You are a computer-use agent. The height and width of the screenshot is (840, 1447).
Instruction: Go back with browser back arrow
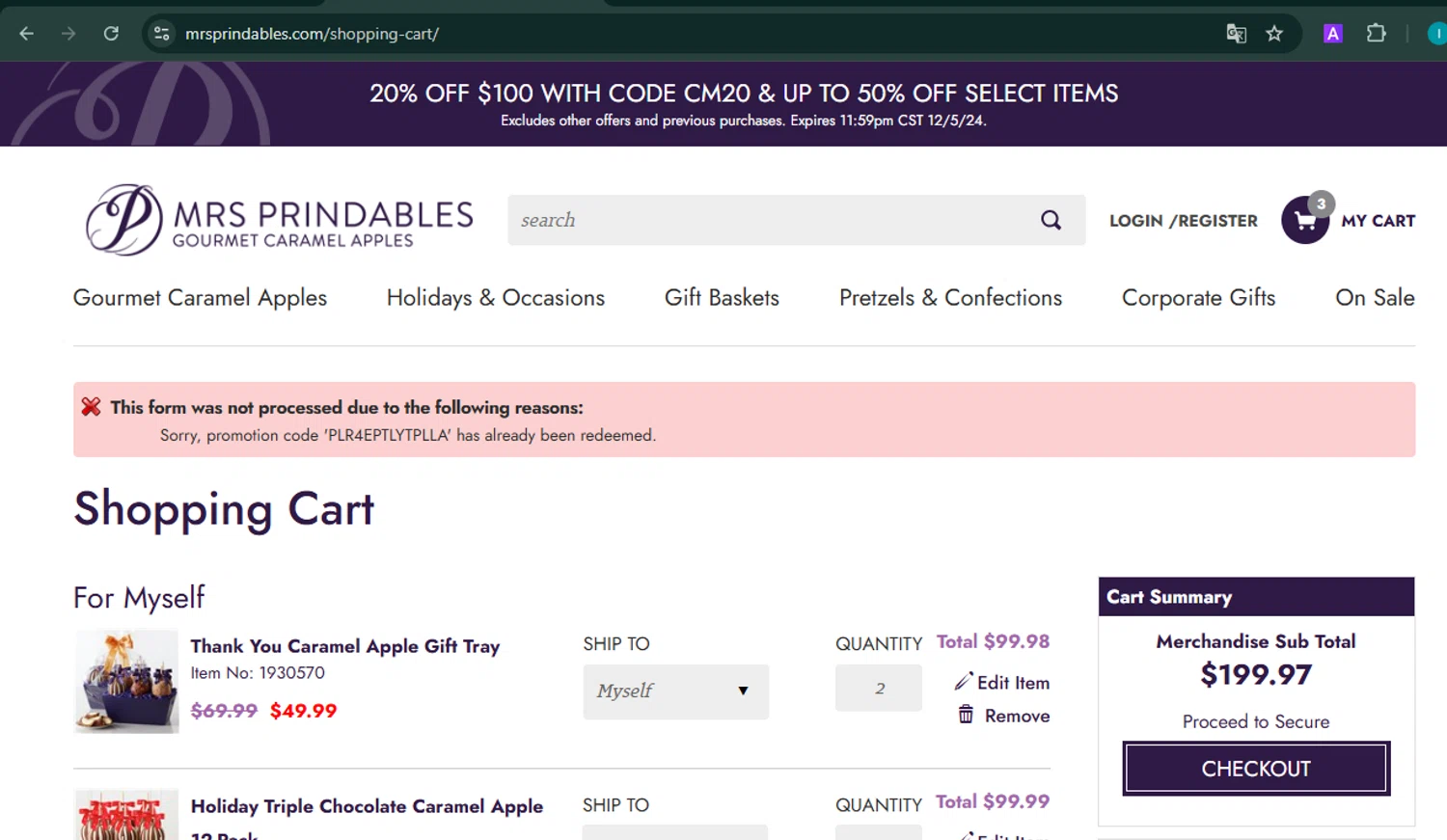click(x=27, y=34)
